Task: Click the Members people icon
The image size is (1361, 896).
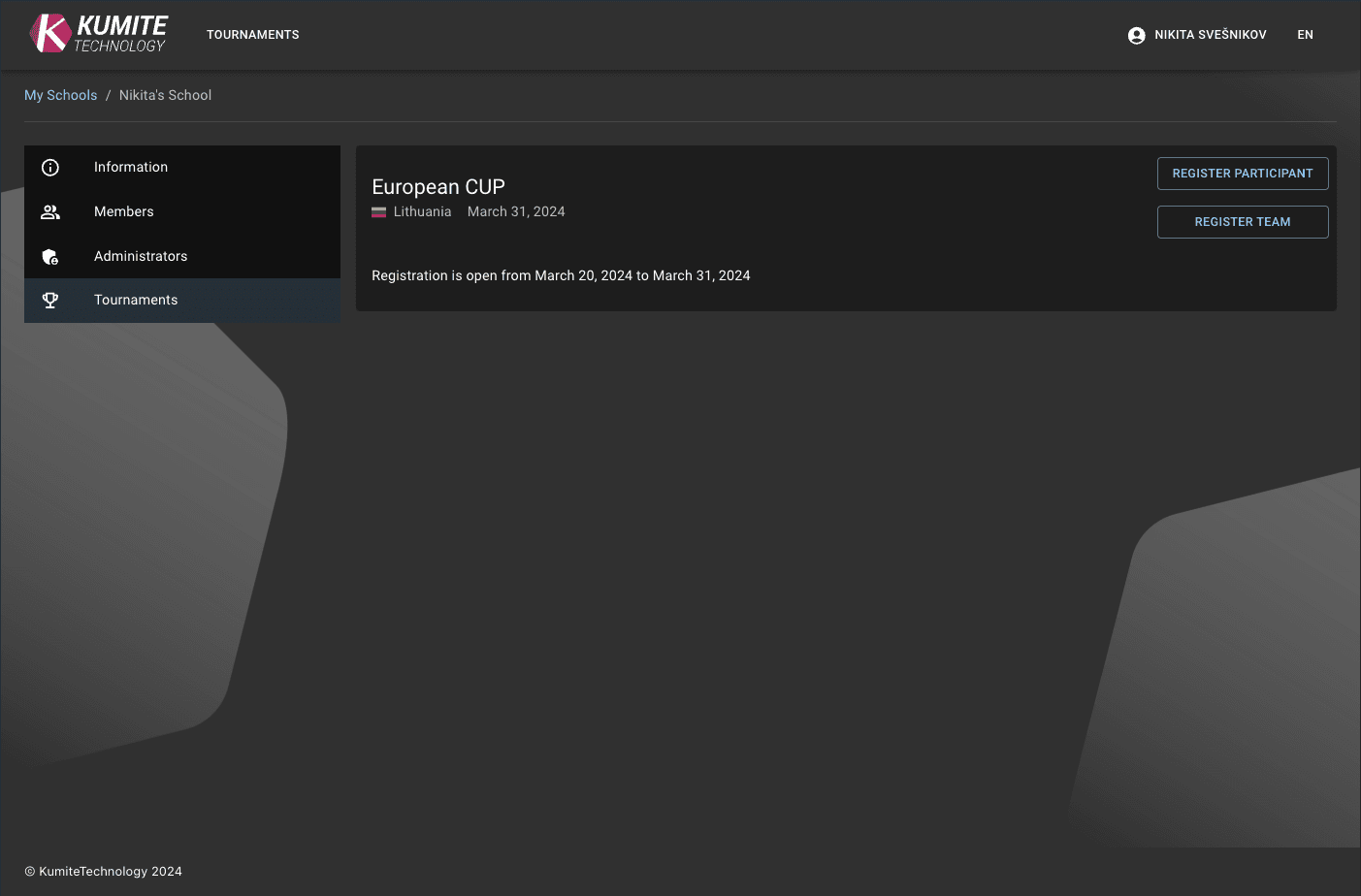Action: point(50,212)
